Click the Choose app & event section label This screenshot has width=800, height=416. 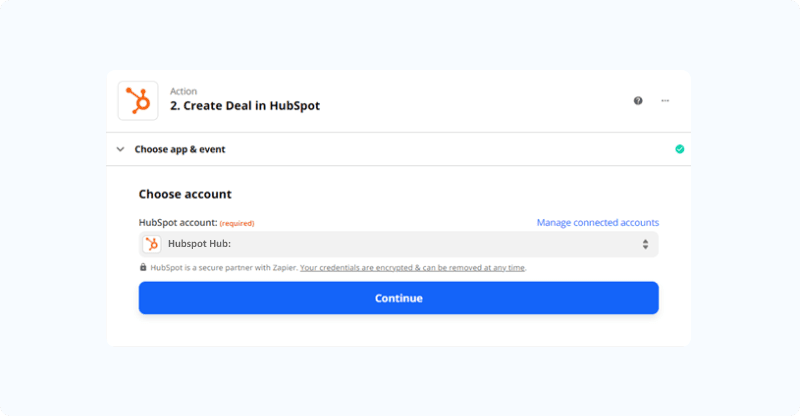pos(180,149)
